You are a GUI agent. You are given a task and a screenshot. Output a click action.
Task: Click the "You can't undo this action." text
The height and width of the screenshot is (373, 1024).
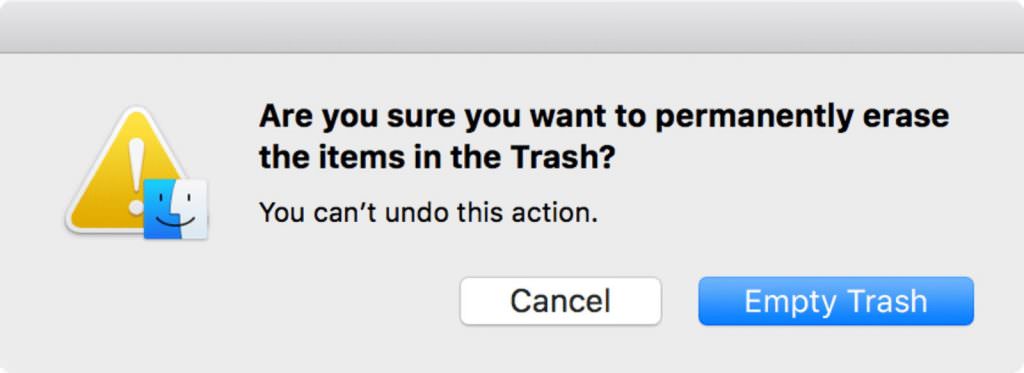pyautogui.click(x=428, y=212)
